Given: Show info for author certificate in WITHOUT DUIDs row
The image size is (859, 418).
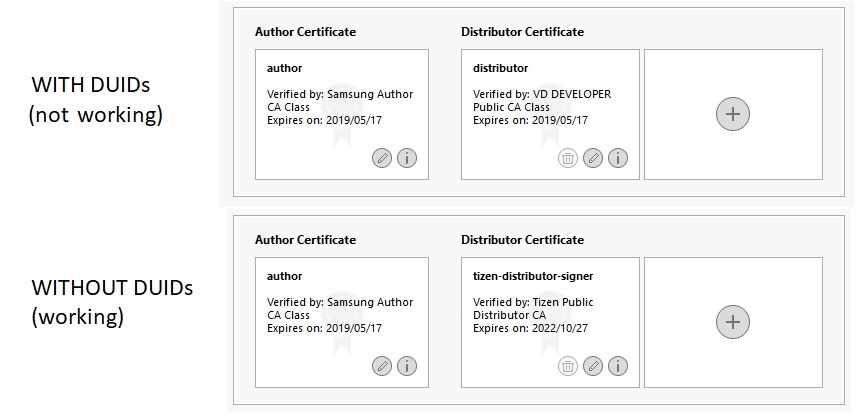Looking at the screenshot, I should pyautogui.click(x=407, y=366).
